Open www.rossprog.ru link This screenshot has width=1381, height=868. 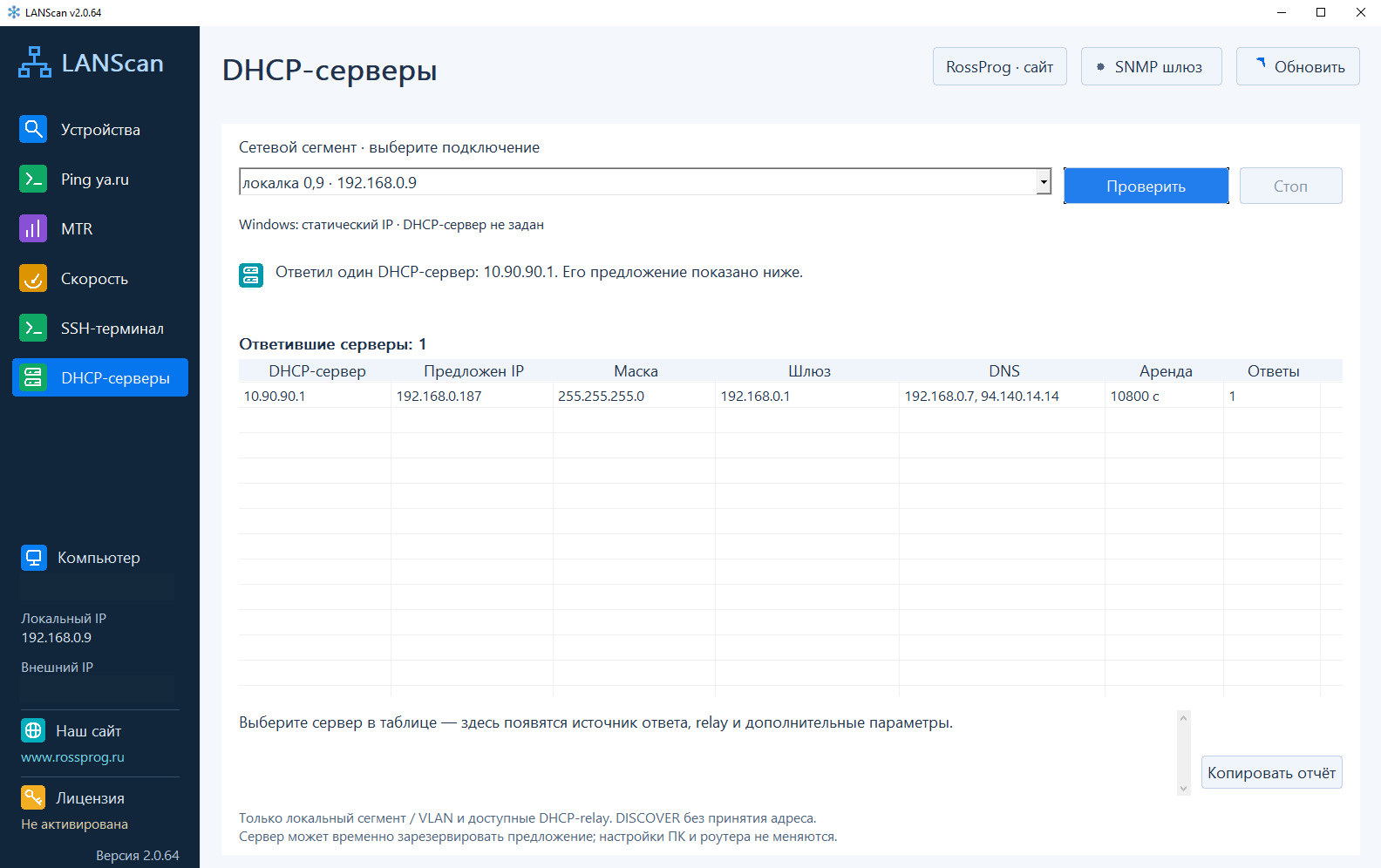tap(72, 757)
